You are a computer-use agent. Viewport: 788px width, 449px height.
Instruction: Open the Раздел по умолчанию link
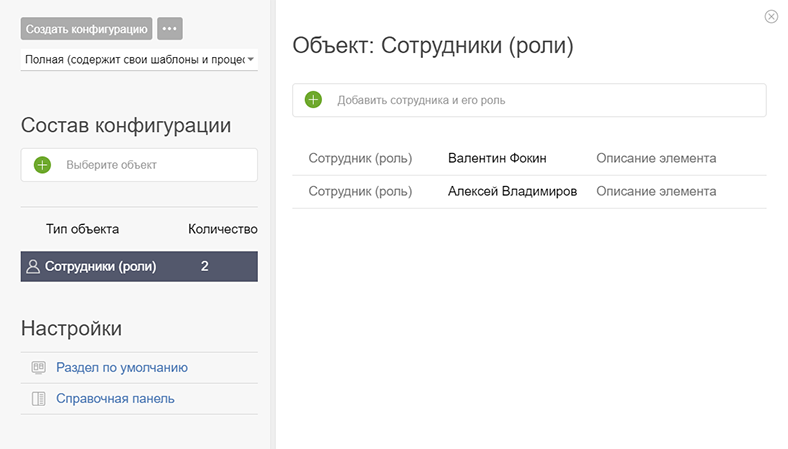click(122, 368)
